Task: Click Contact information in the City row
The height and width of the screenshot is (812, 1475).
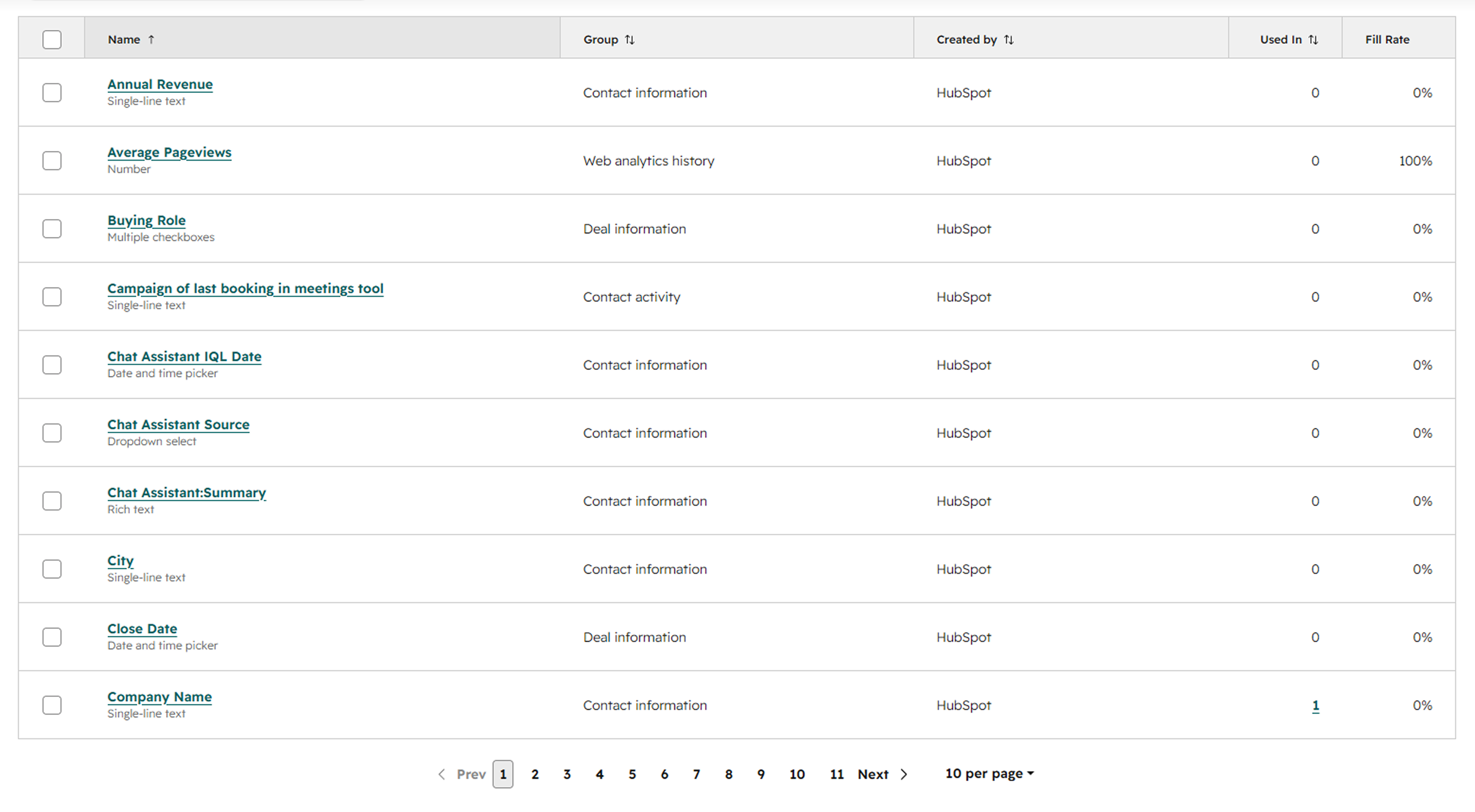Action: pyautogui.click(x=645, y=569)
